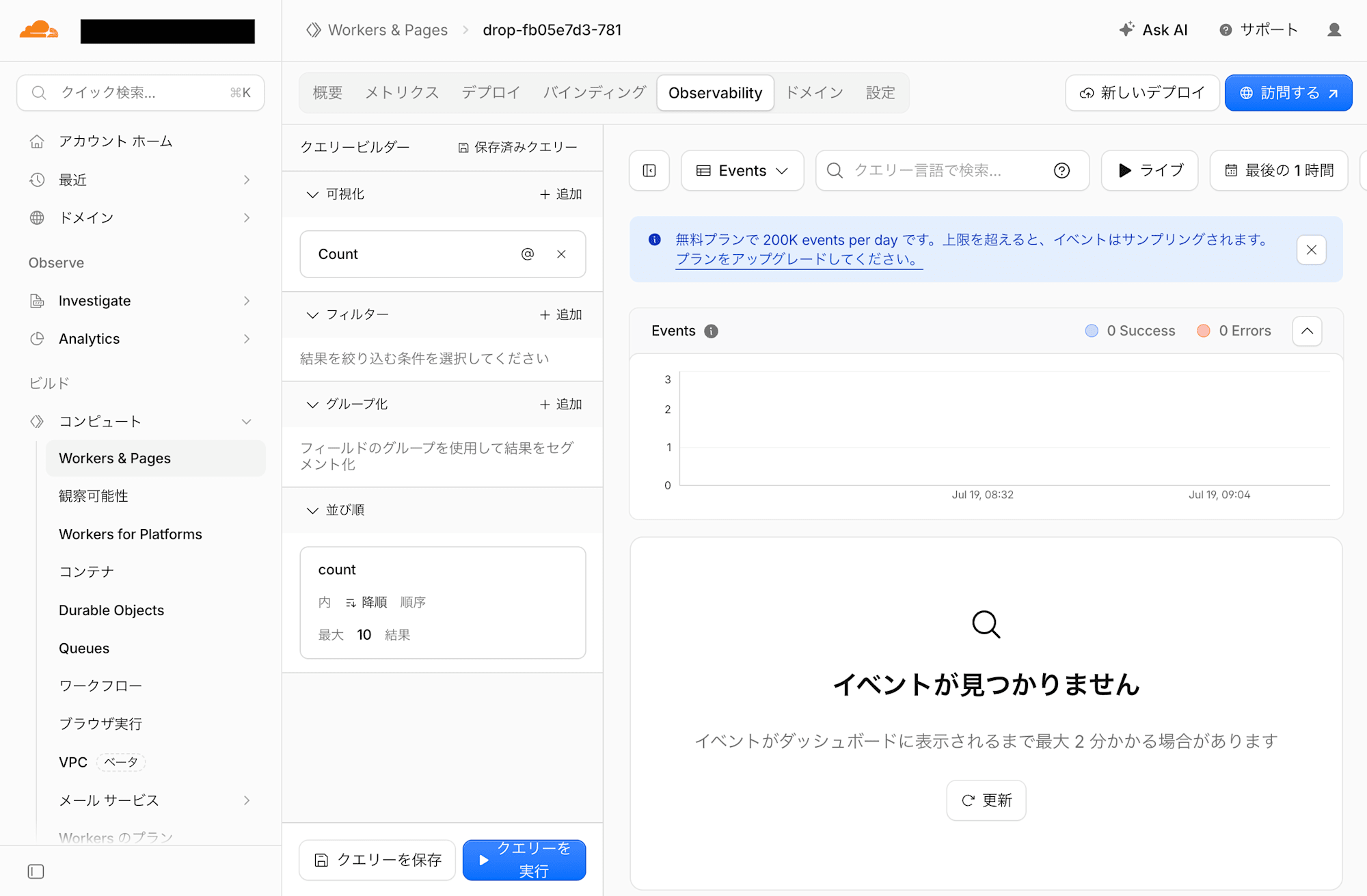Dismiss the free plan notice banner
Screen dimensions: 1367x896
1311,250
